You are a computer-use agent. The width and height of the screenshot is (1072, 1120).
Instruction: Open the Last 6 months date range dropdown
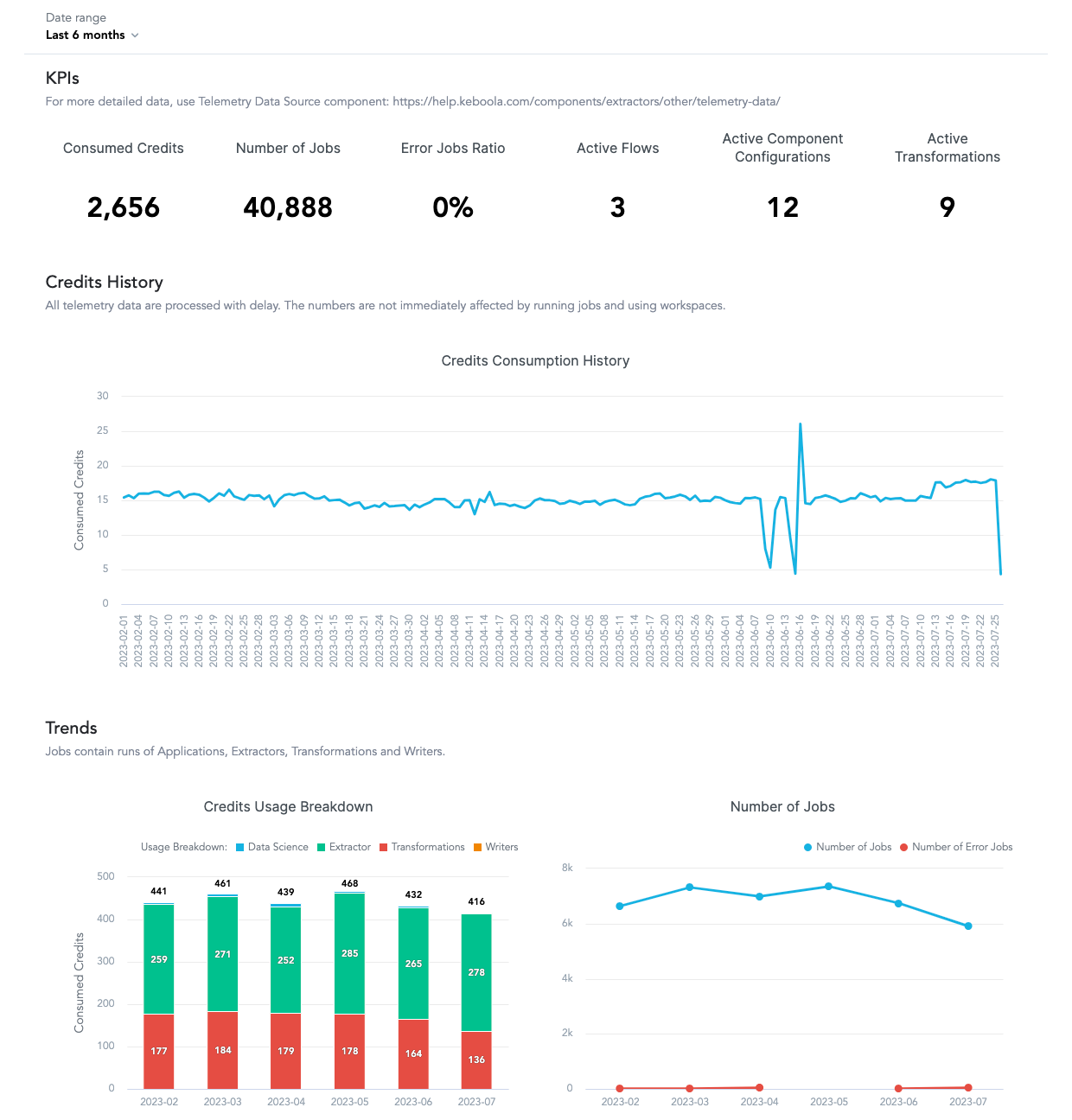click(x=92, y=35)
